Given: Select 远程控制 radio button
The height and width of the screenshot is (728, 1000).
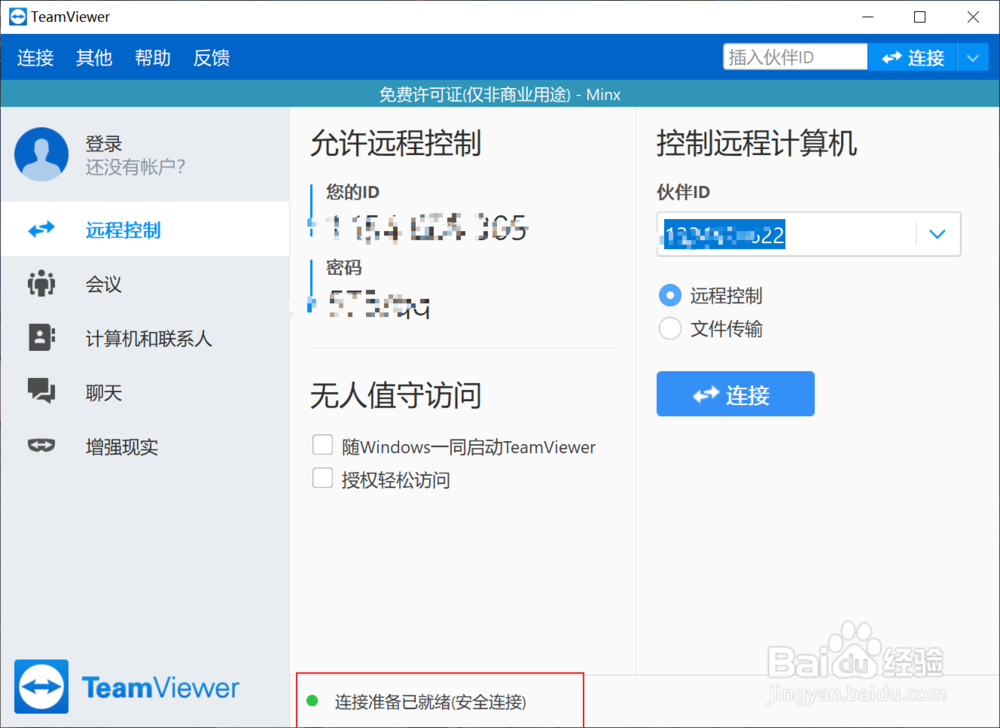Looking at the screenshot, I should click(x=670, y=295).
